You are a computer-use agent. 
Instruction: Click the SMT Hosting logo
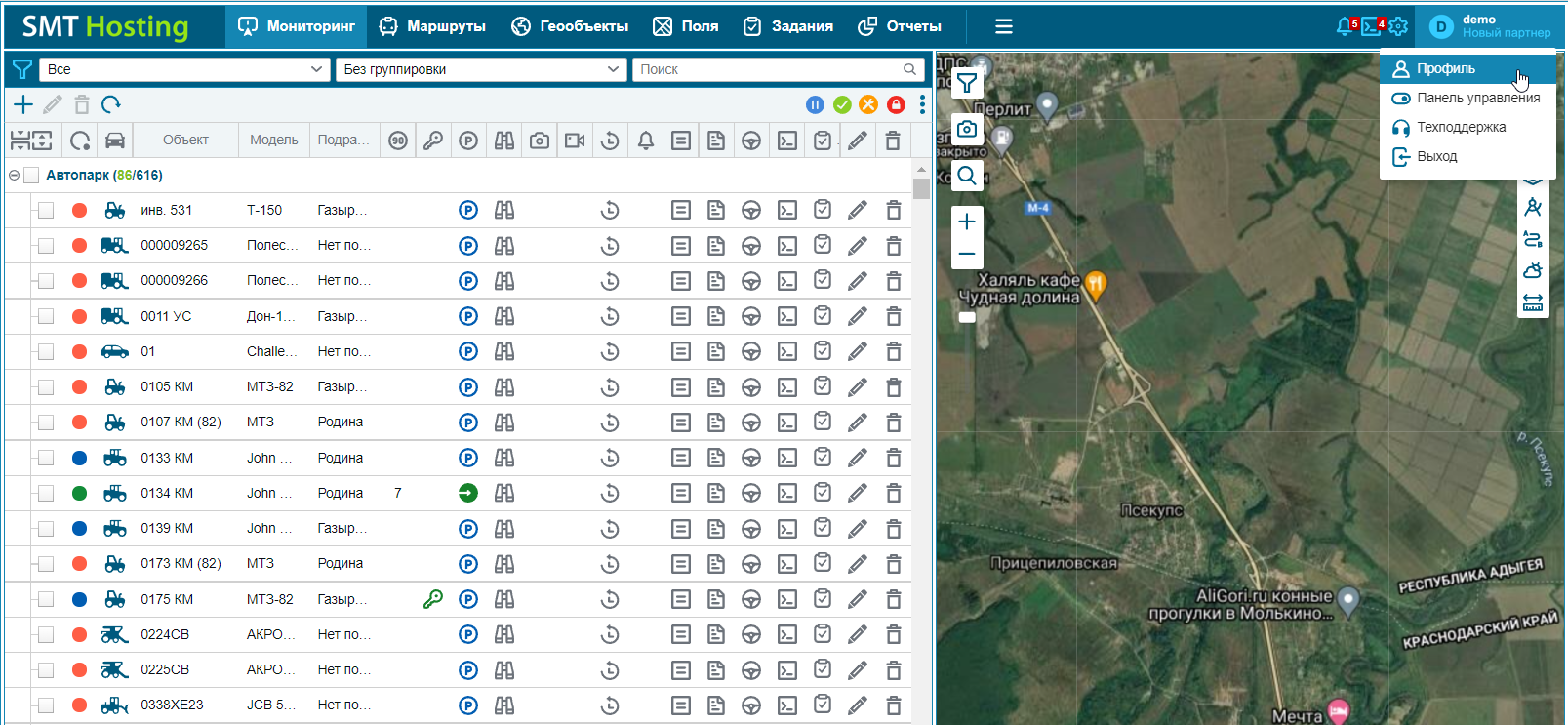105,26
